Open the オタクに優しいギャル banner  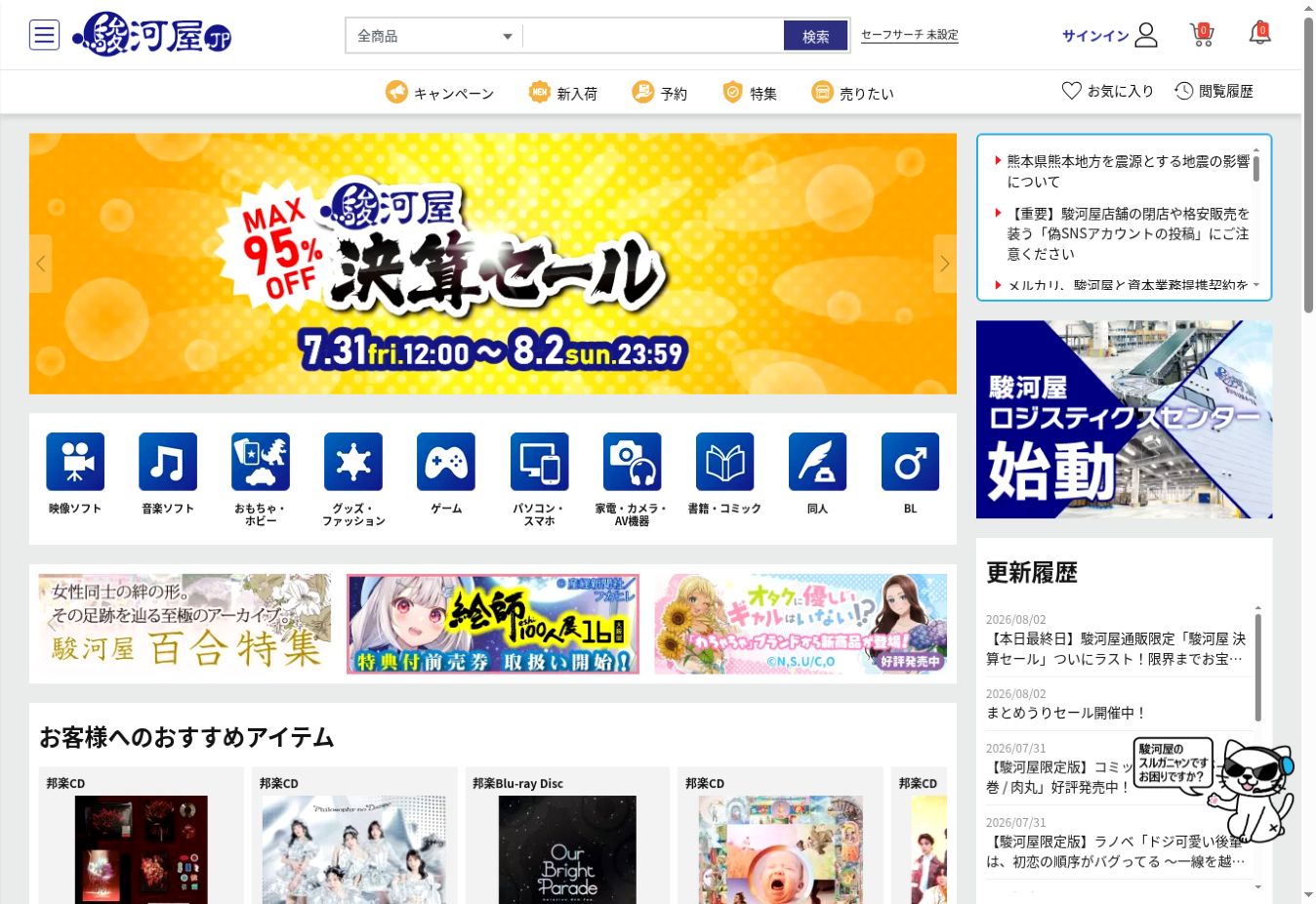pos(801,624)
